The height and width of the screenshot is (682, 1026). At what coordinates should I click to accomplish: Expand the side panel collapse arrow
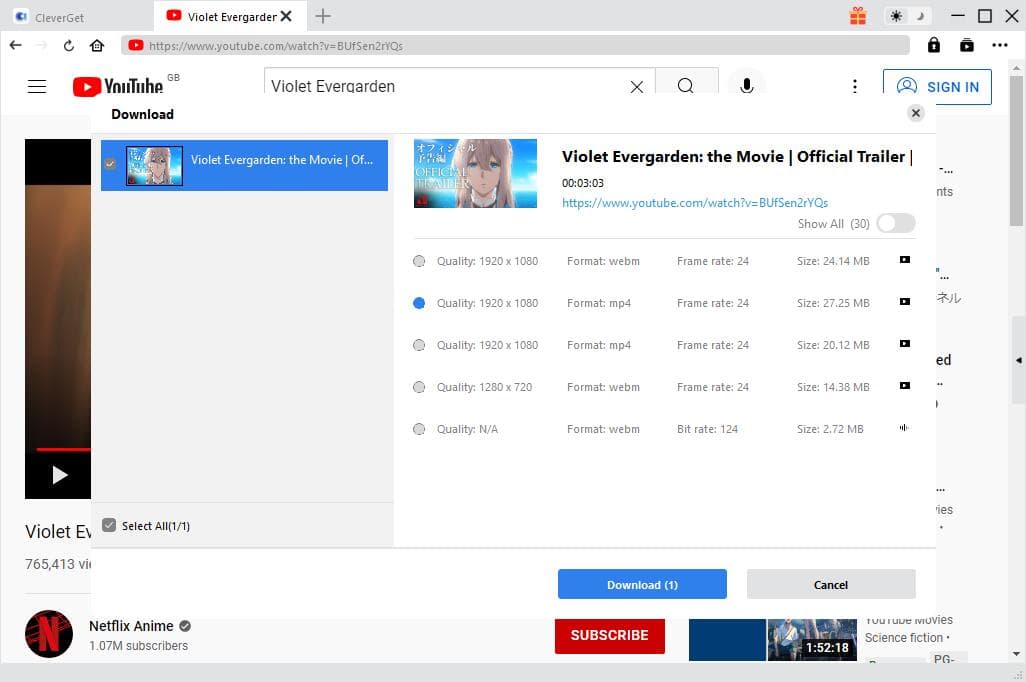tap(1019, 360)
